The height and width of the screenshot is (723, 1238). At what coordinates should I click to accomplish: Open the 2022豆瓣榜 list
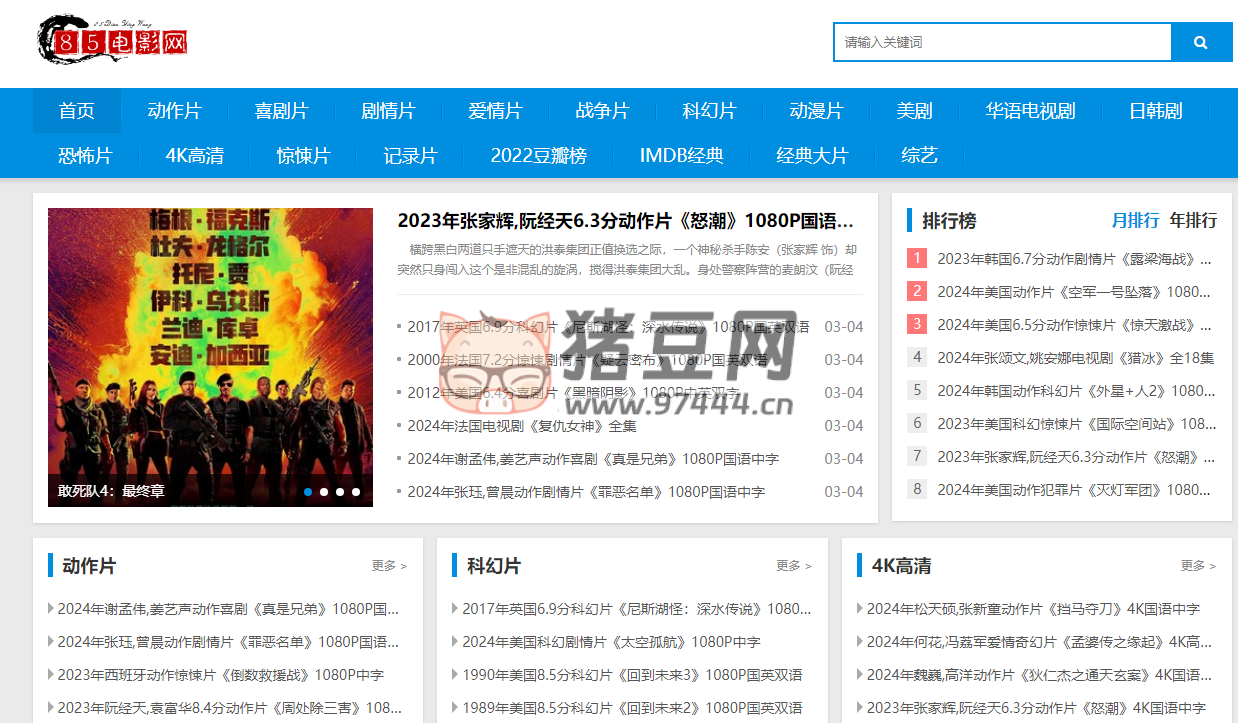(538, 155)
